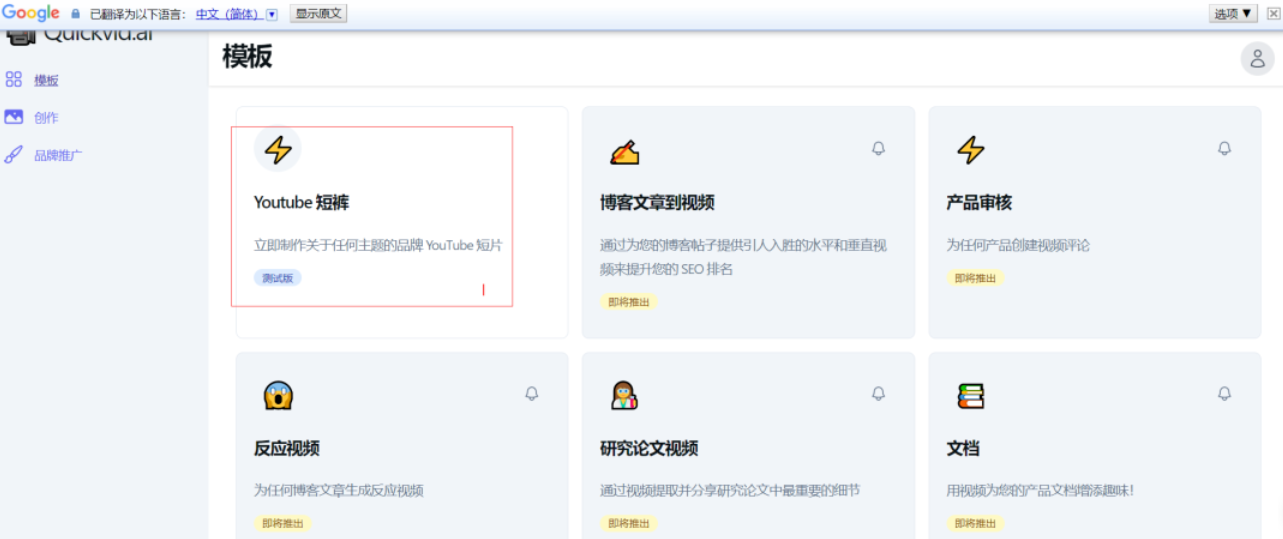The image size is (1283, 539).
Task: Open the 博客文章到视频 template title
Action: coord(657,203)
